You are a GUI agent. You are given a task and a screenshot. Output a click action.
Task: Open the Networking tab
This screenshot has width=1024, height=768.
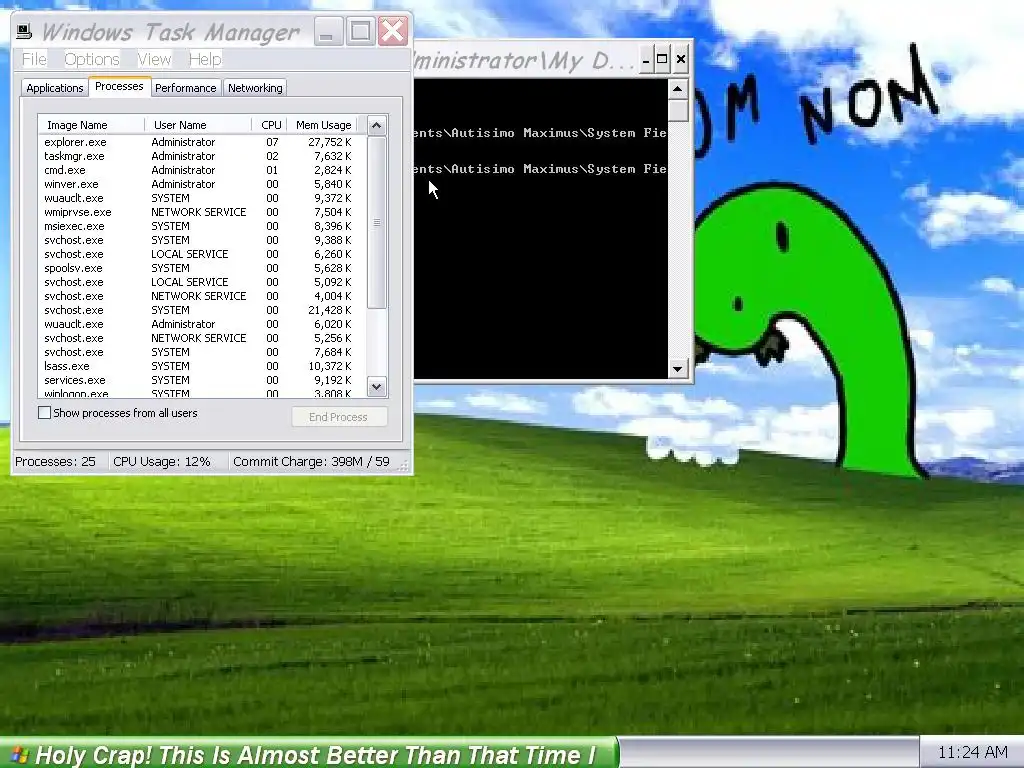(255, 88)
